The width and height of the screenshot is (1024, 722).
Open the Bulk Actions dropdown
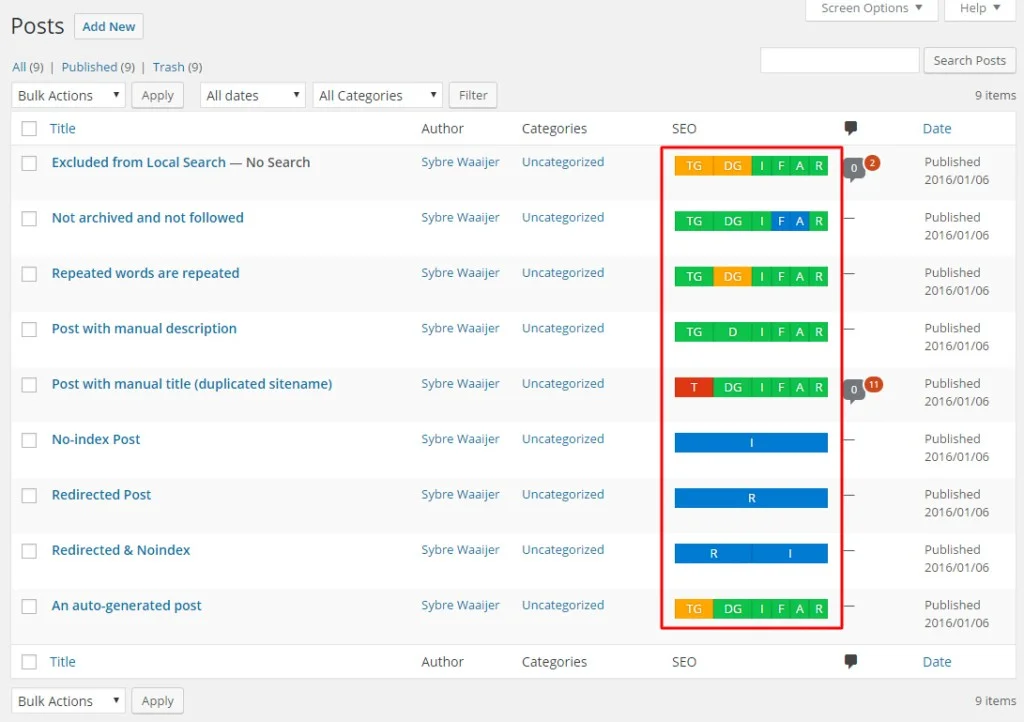pyautogui.click(x=67, y=95)
